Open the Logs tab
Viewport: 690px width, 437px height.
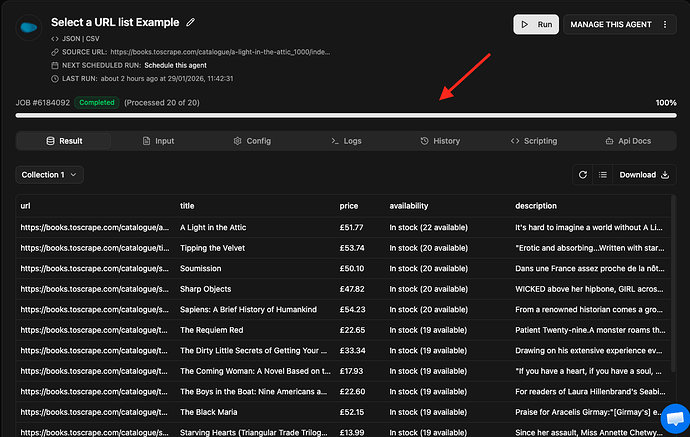point(346,141)
